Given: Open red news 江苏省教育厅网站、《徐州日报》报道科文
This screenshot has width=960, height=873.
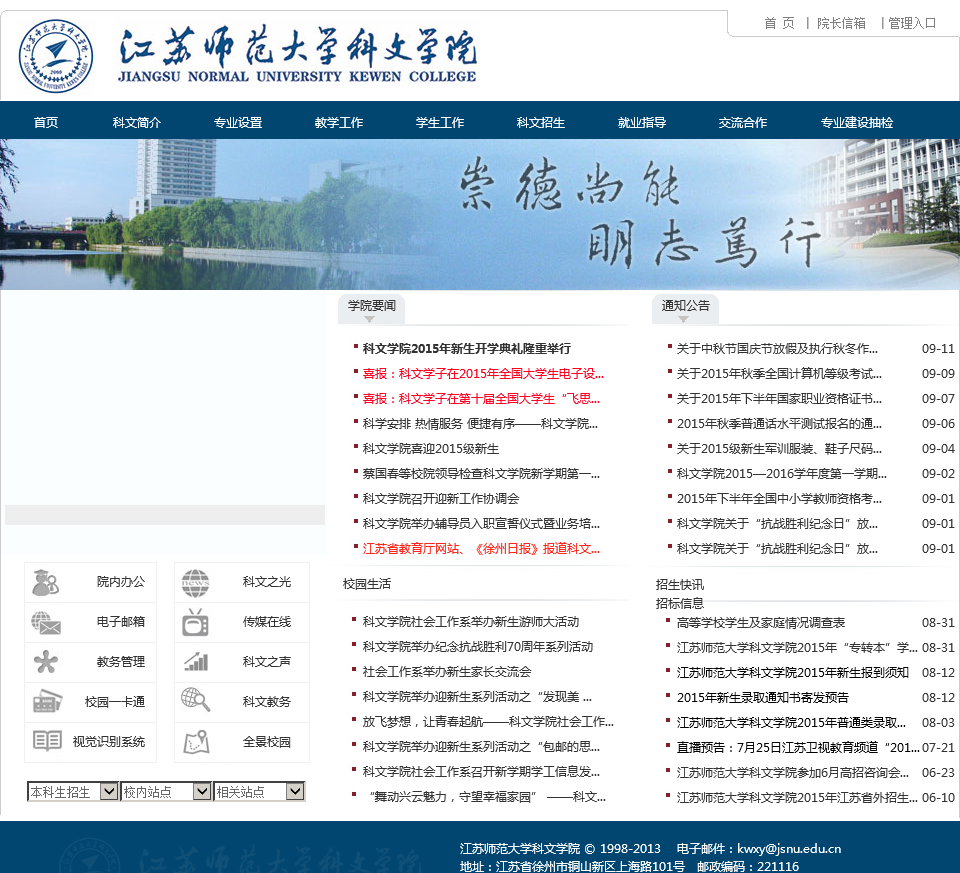Looking at the screenshot, I should 481,549.
